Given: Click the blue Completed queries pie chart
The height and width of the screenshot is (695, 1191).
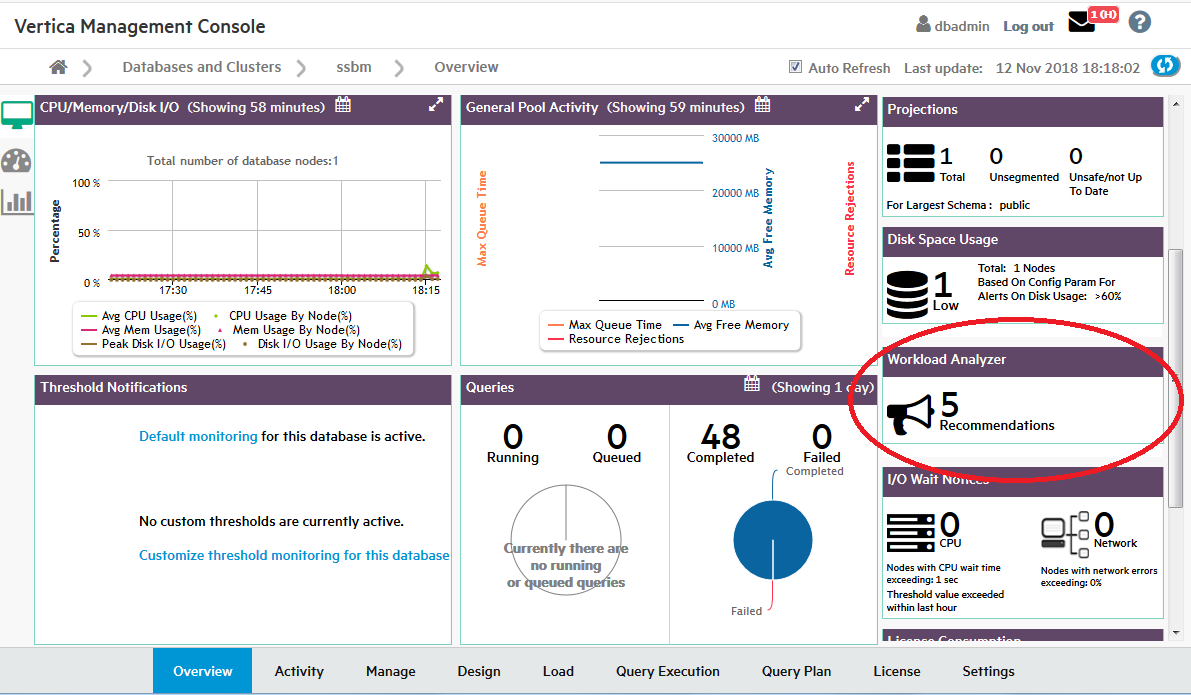Looking at the screenshot, I should pyautogui.click(x=772, y=540).
